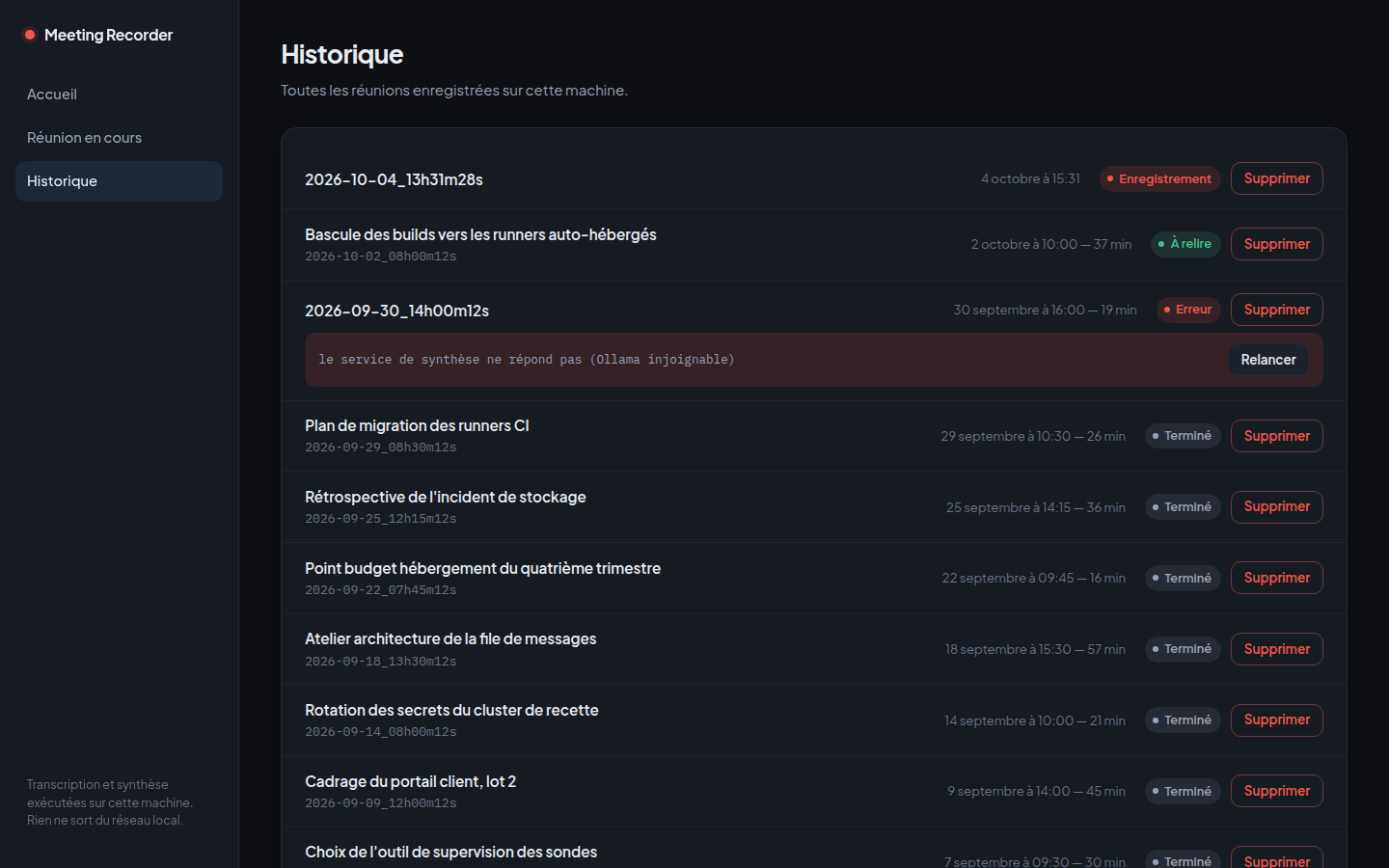Delete the Bascule des builds meeting
This screenshot has height=868, width=1389.
(1276, 244)
